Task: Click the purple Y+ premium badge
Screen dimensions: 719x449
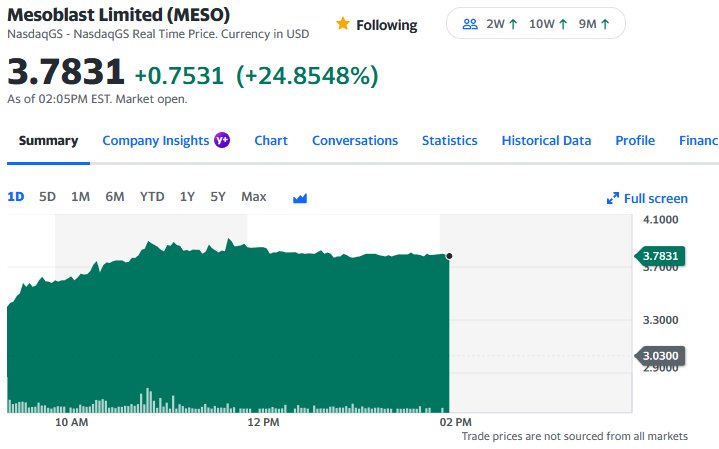Action: point(222,141)
